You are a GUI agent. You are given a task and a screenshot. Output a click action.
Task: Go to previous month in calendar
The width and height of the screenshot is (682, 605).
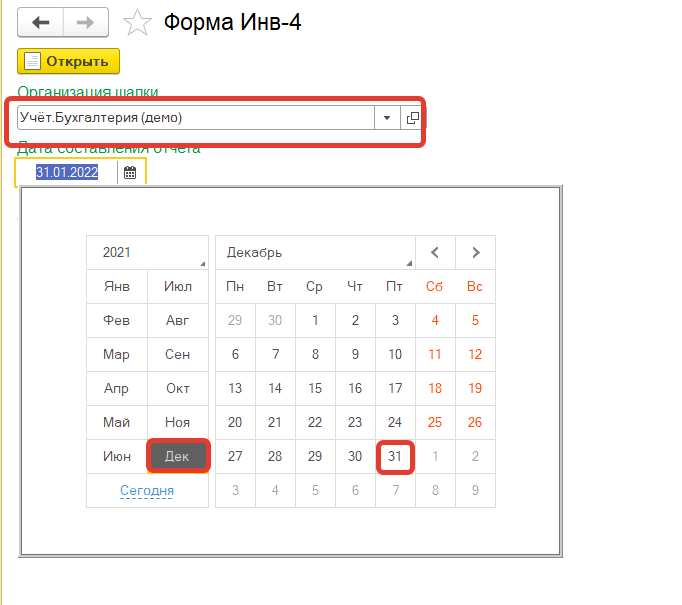[435, 252]
